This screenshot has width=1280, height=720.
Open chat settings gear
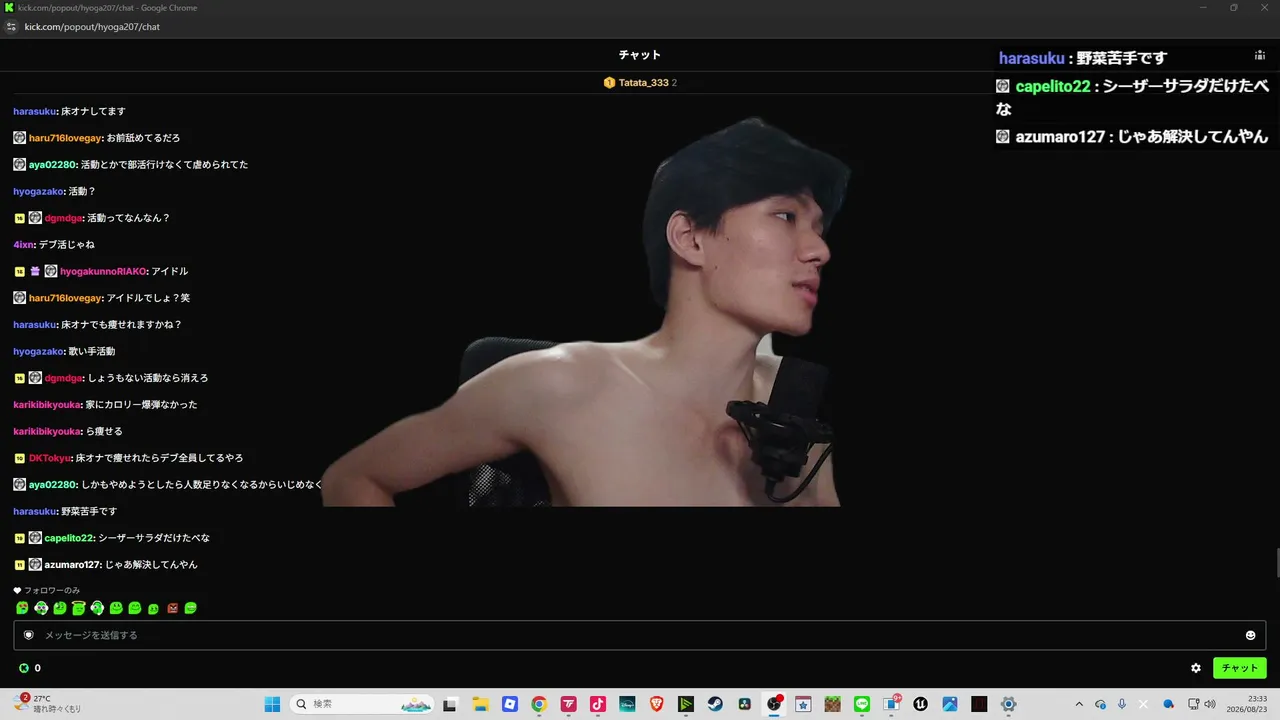coord(1196,668)
